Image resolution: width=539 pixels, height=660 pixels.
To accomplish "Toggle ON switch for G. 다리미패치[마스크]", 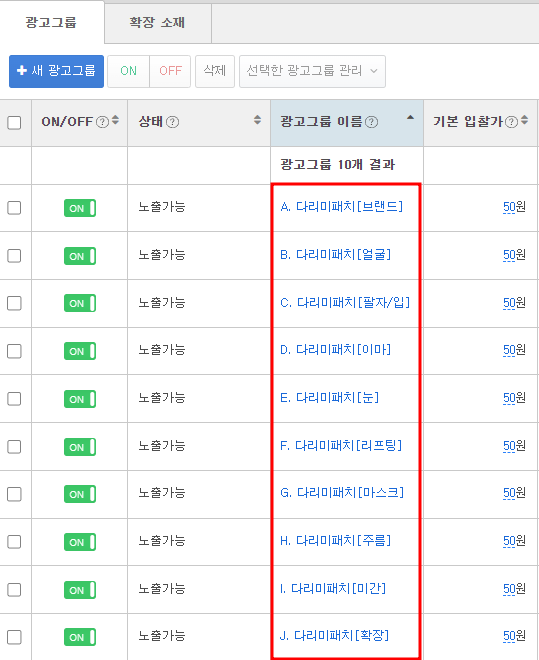I will point(80,494).
